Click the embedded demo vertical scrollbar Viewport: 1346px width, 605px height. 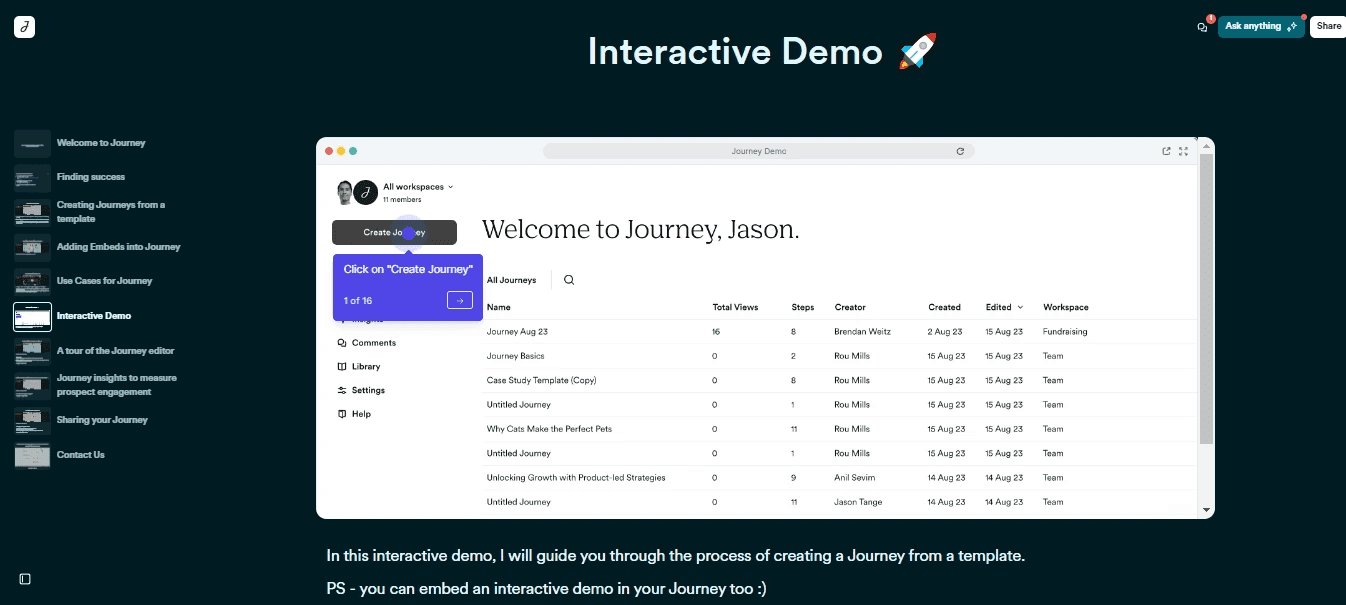click(x=1206, y=300)
